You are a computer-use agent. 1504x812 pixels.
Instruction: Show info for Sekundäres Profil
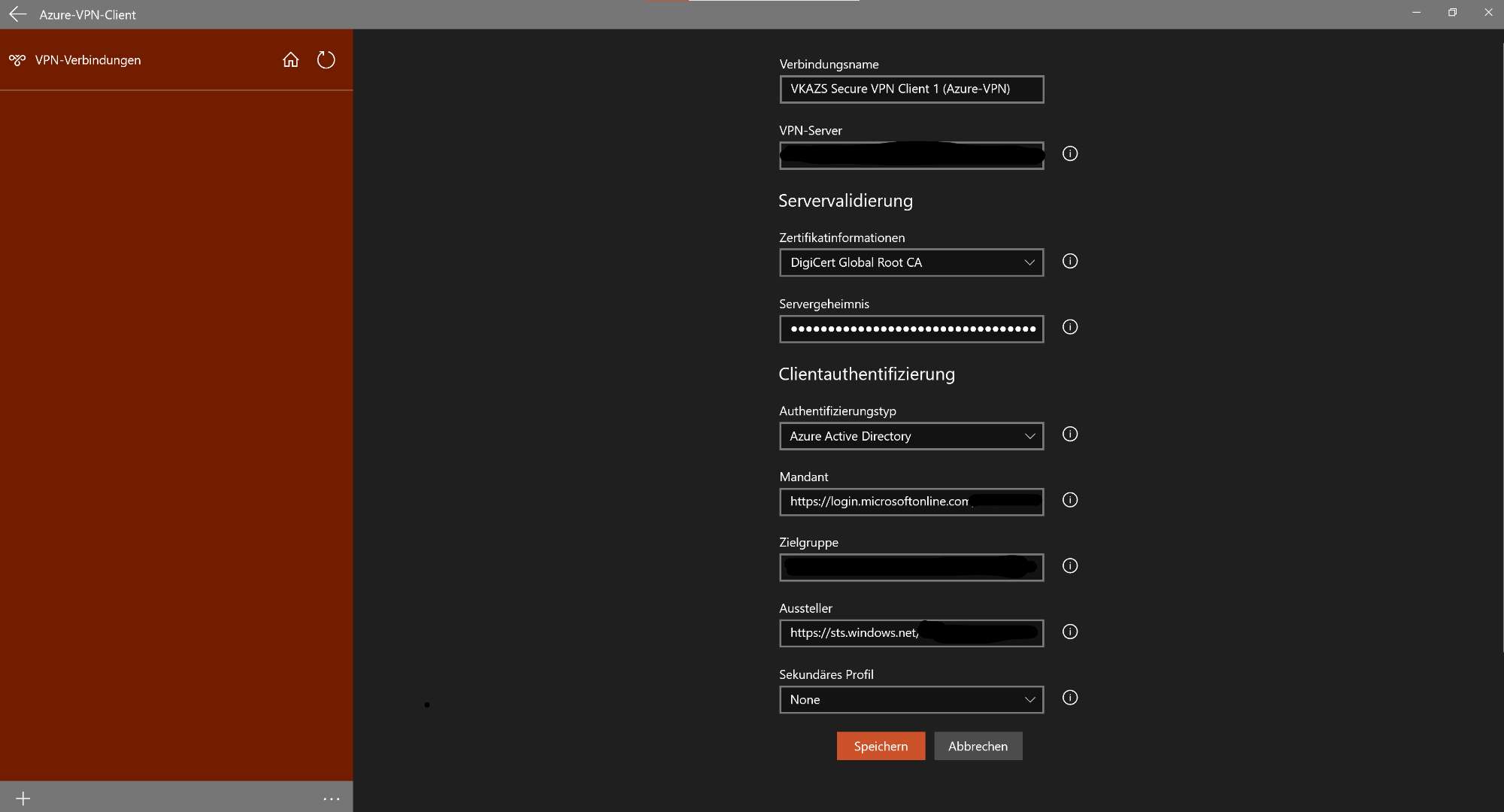[1070, 698]
